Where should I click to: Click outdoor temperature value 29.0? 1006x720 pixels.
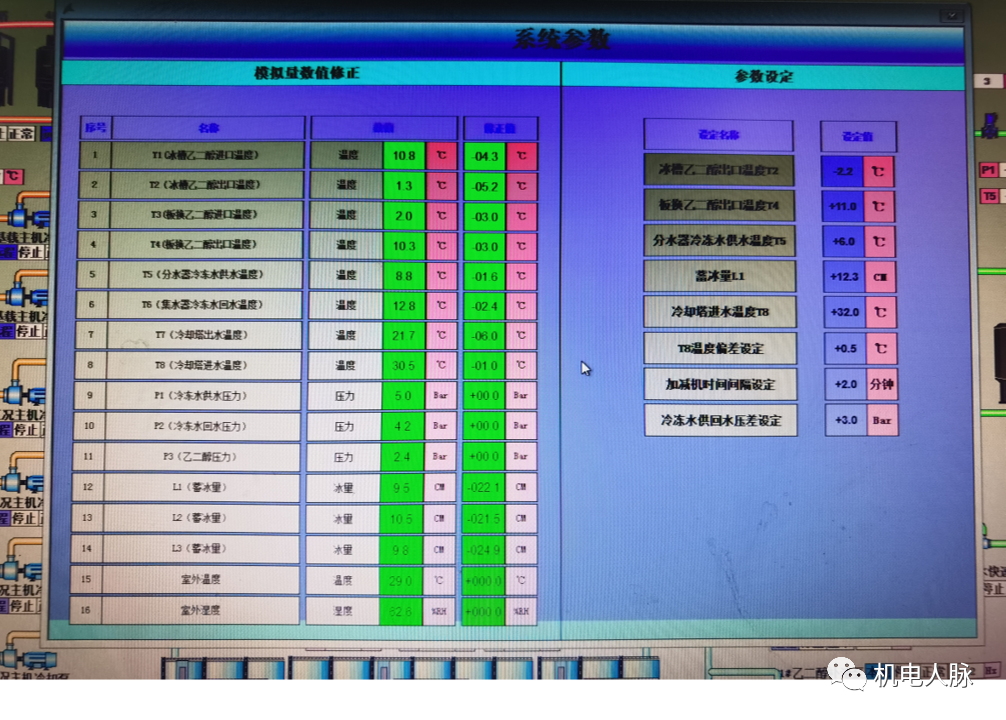pos(401,581)
